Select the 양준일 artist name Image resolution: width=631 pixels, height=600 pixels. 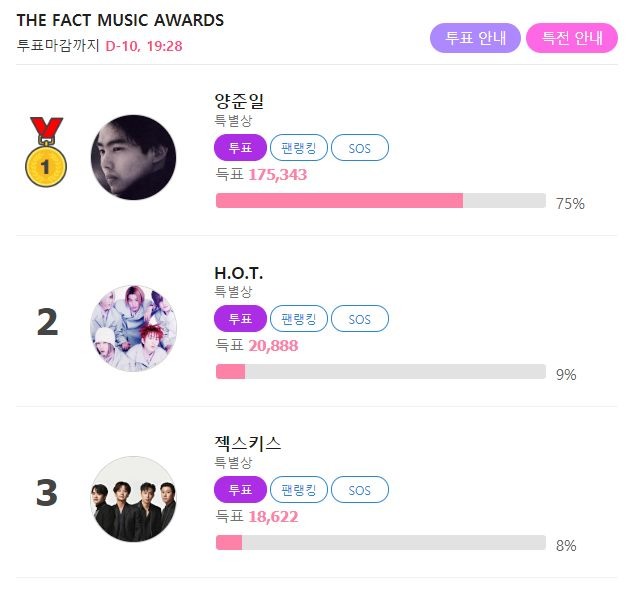tap(239, 101)
